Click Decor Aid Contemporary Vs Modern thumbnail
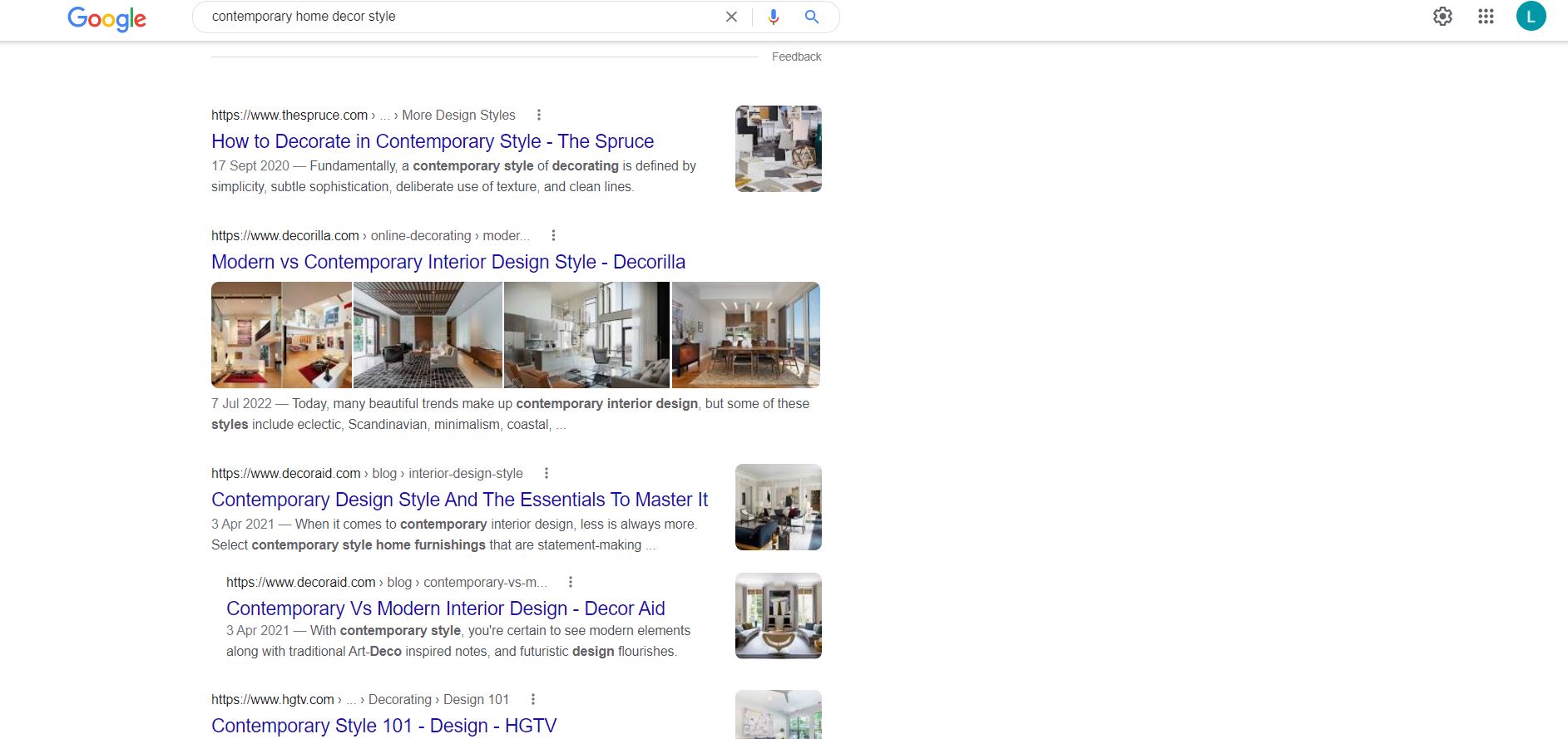 [779, 616]
